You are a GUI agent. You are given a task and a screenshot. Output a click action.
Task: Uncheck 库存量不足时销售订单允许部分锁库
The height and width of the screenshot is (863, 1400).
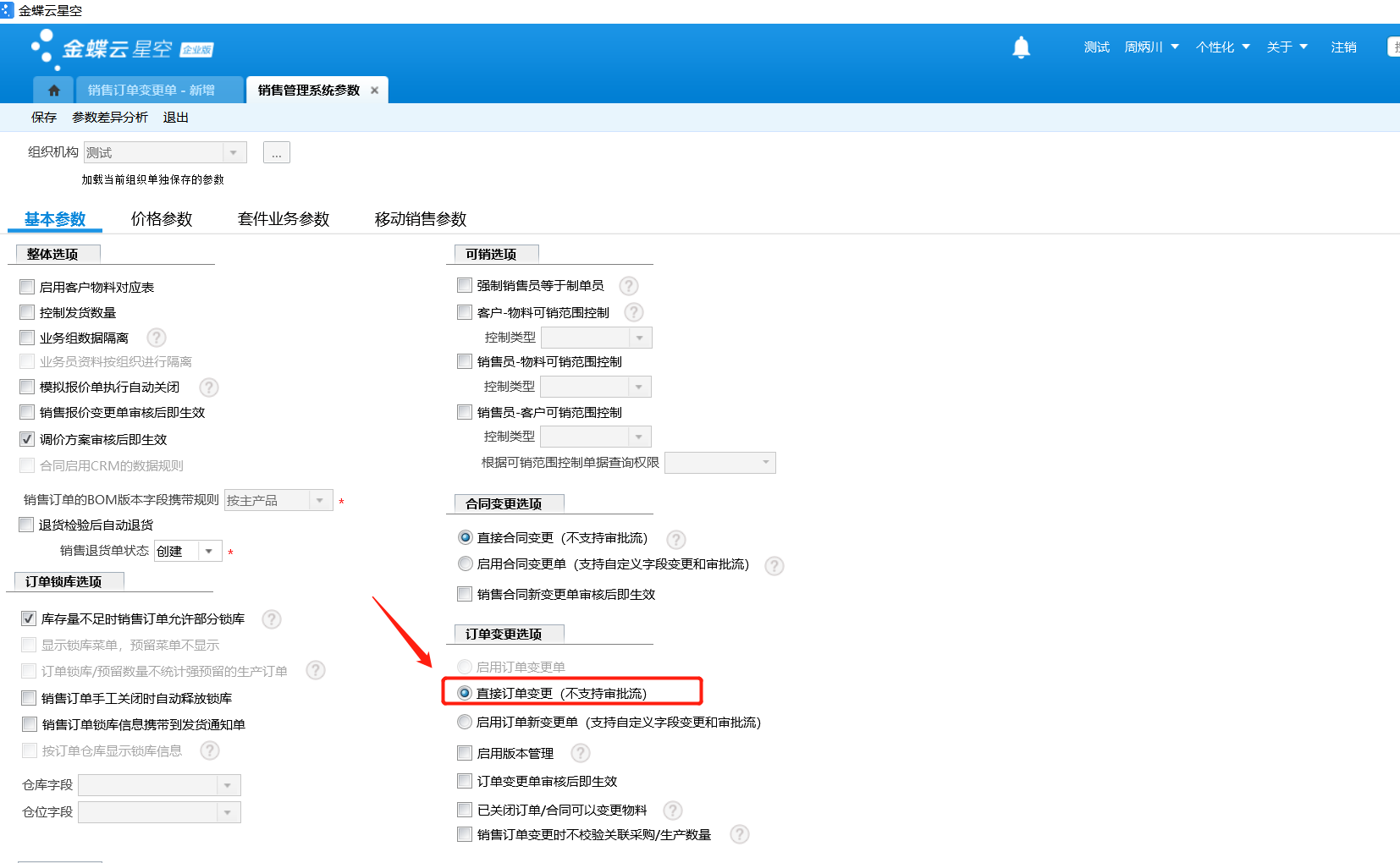(x=29, y=618)
